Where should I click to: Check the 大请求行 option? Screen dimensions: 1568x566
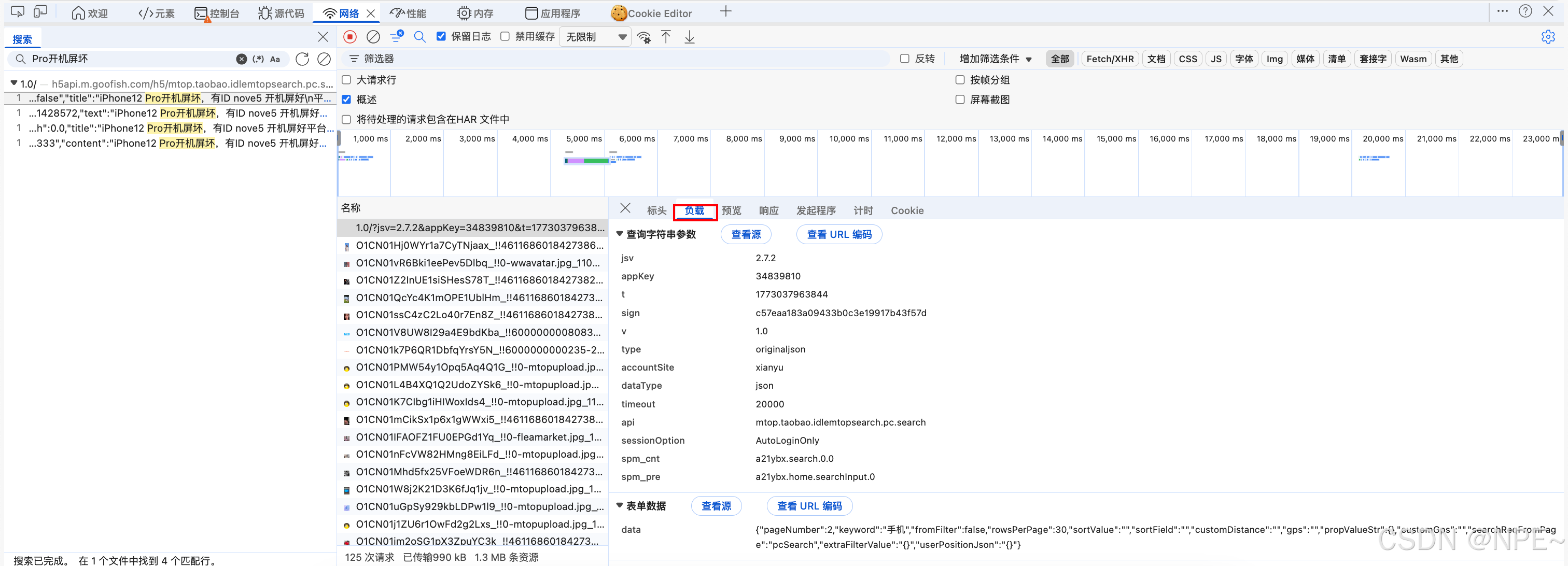click(346, 80)
